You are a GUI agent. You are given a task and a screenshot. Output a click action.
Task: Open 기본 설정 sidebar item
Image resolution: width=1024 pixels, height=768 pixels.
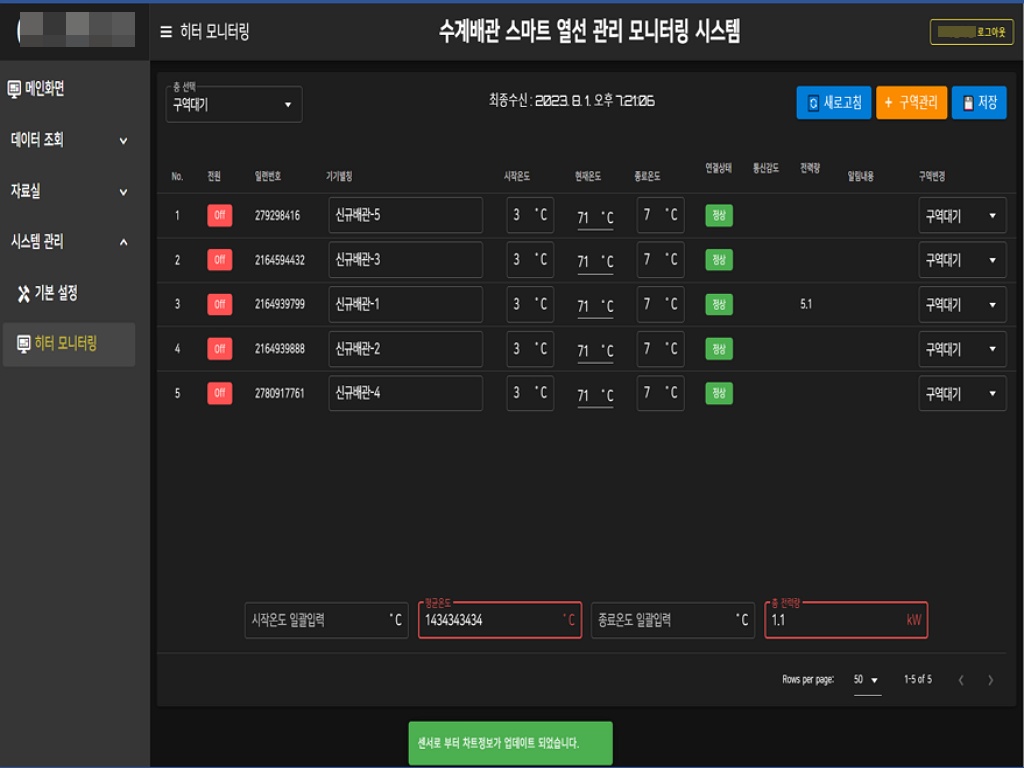click(69, 294)
